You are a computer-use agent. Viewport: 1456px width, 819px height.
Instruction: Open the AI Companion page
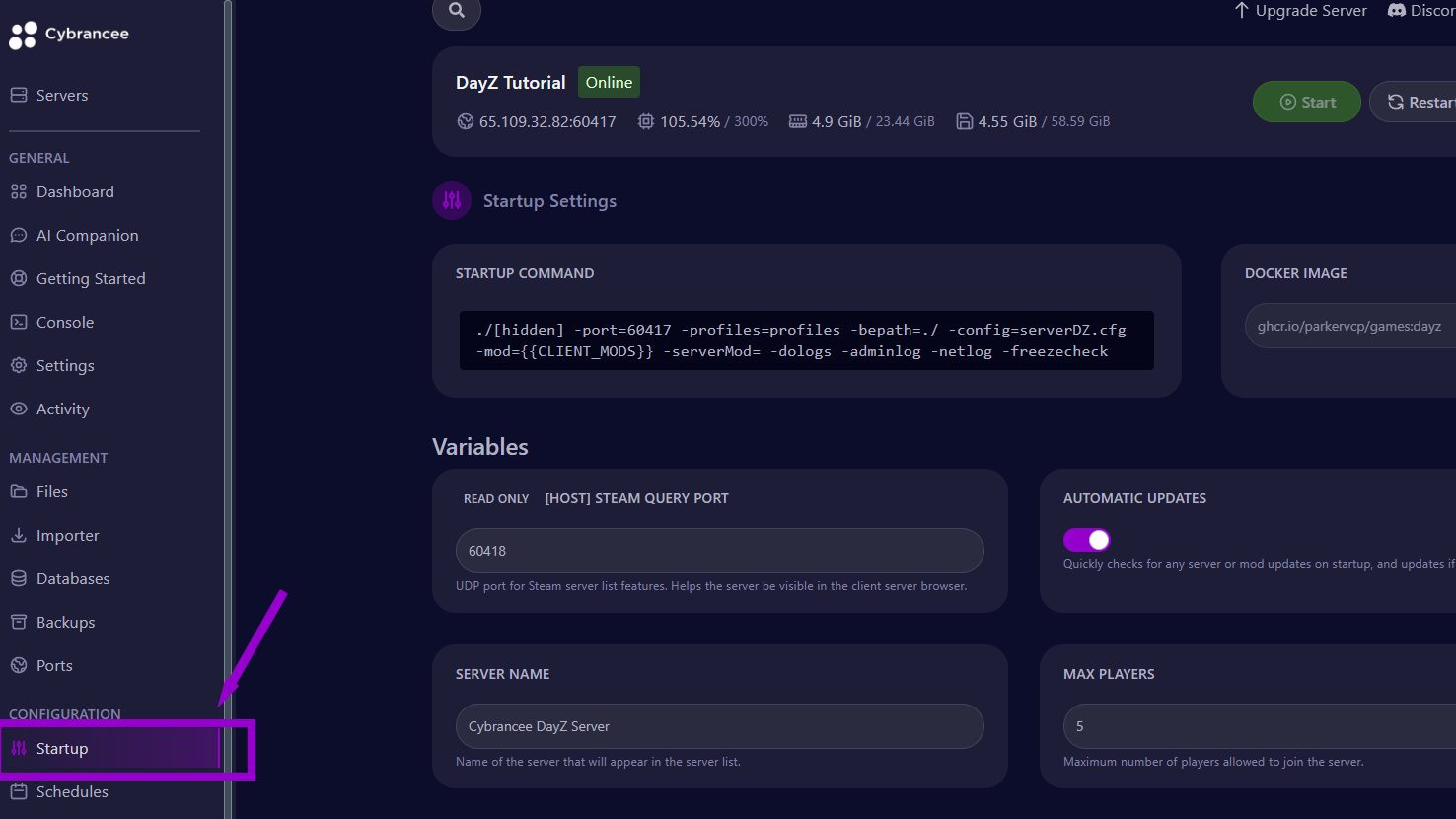coord(87,236)
